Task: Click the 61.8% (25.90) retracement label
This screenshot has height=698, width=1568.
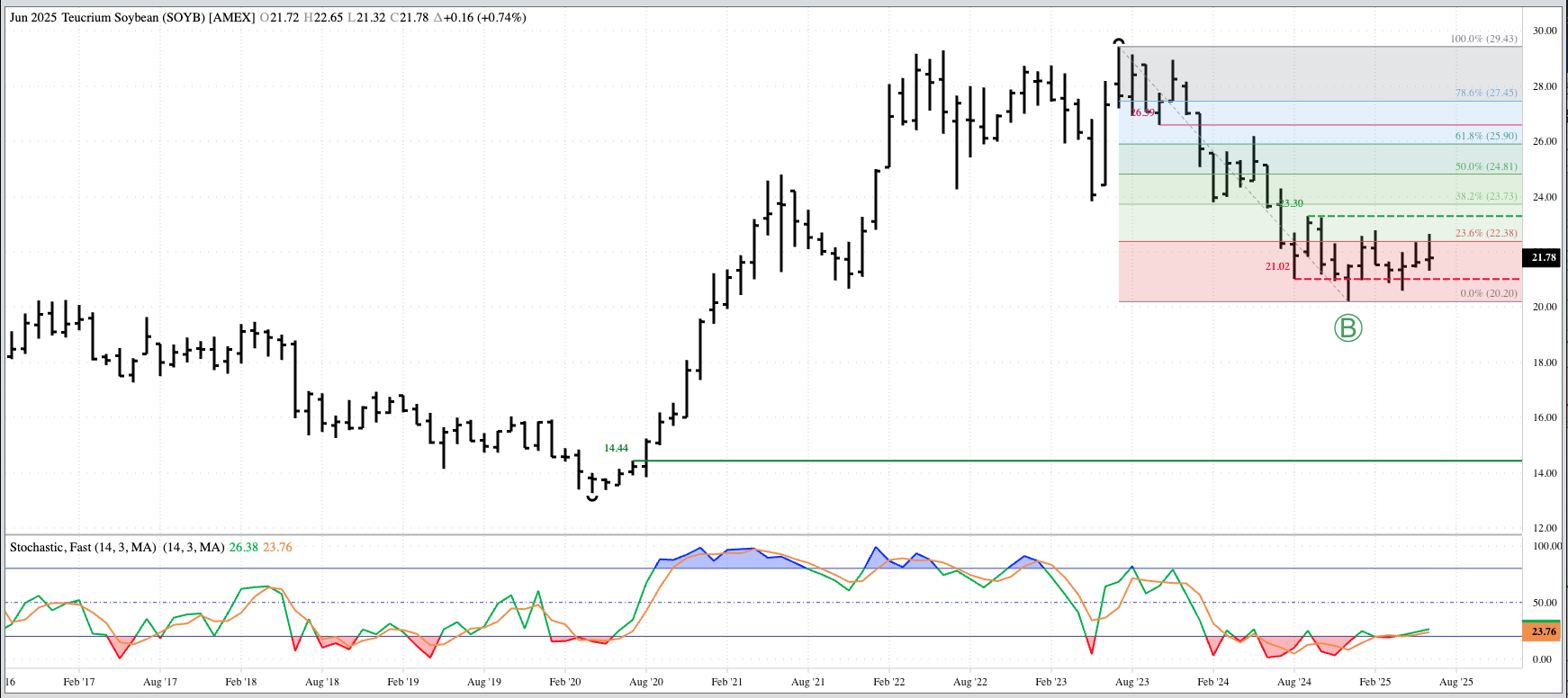Action: click(1486, 136)
